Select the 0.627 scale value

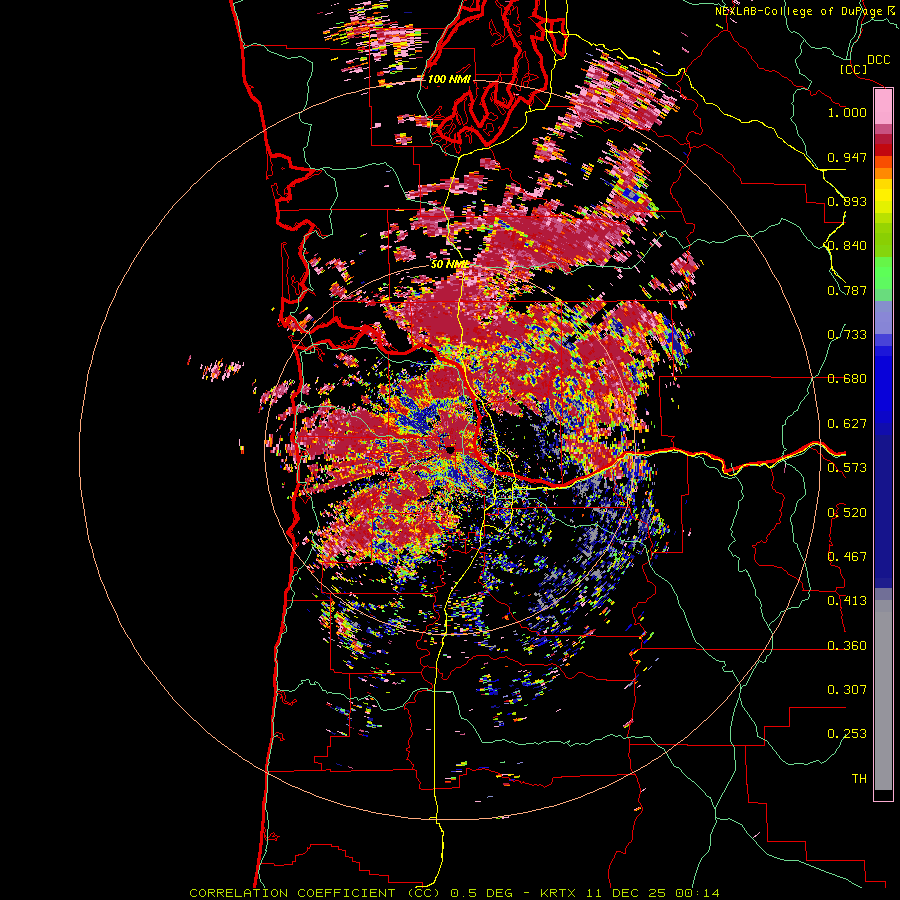coord(847,424)
